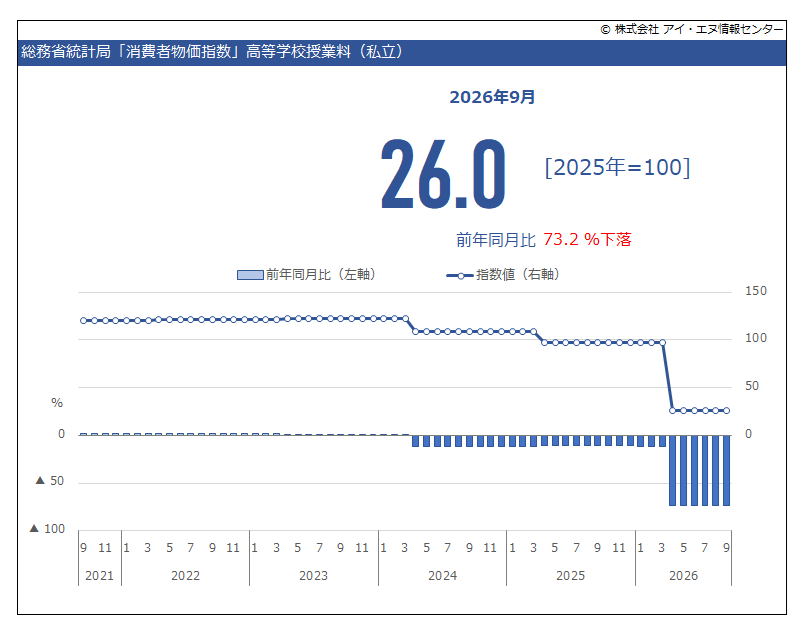Image resolution: width=804 pixels, height=635 pixels.
Task: Click the bar legend swatch for 前年同月比（左軸）
Action: coord(250,275)
